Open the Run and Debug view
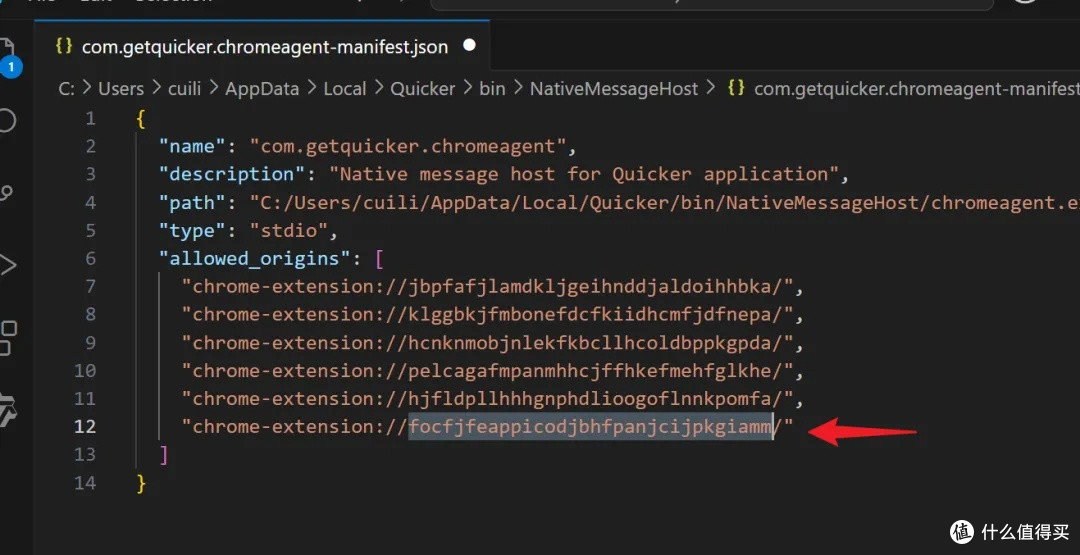Image resolution: width=1080 pixels, height=555 pixels. tap(7, 265)
